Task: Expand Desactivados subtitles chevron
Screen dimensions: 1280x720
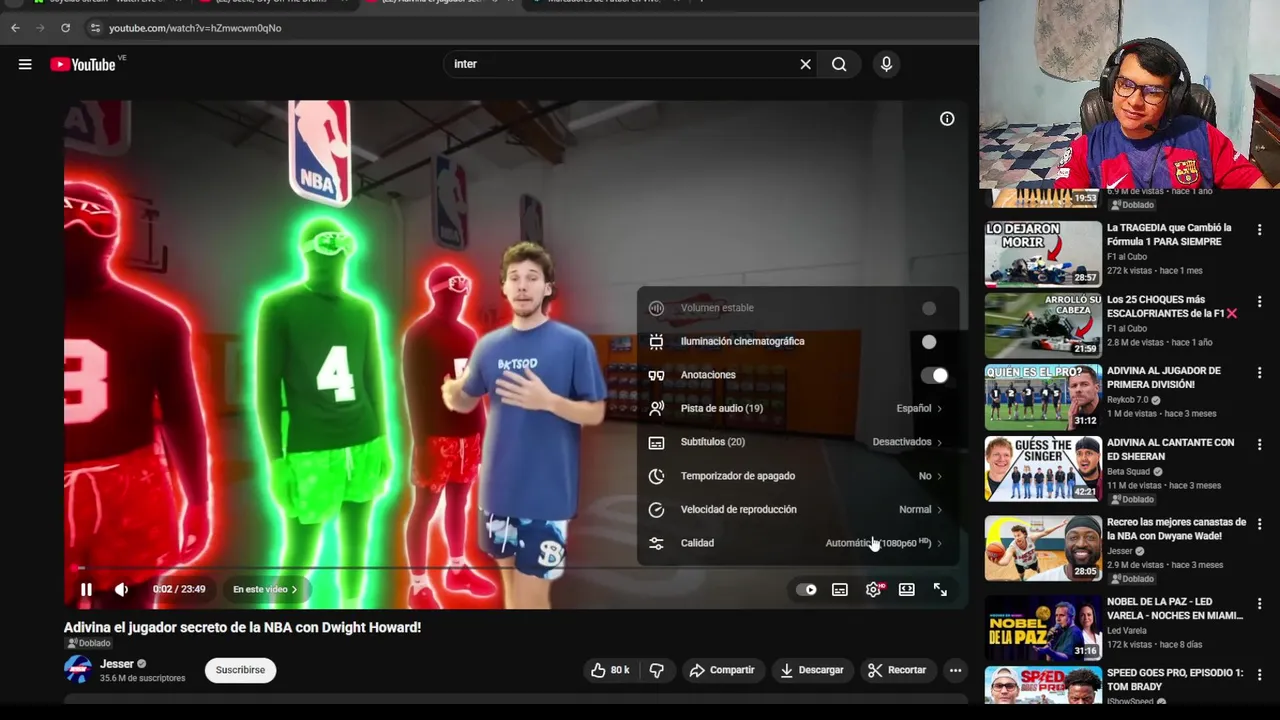Action: (x=939, y=442)
